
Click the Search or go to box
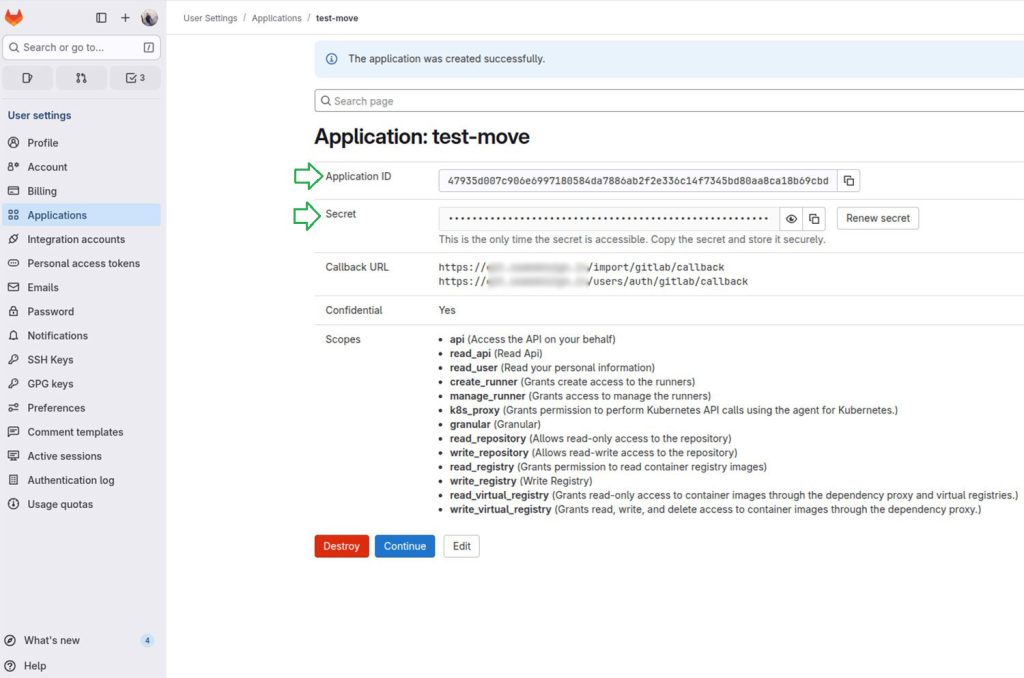[x=81, y=47]
